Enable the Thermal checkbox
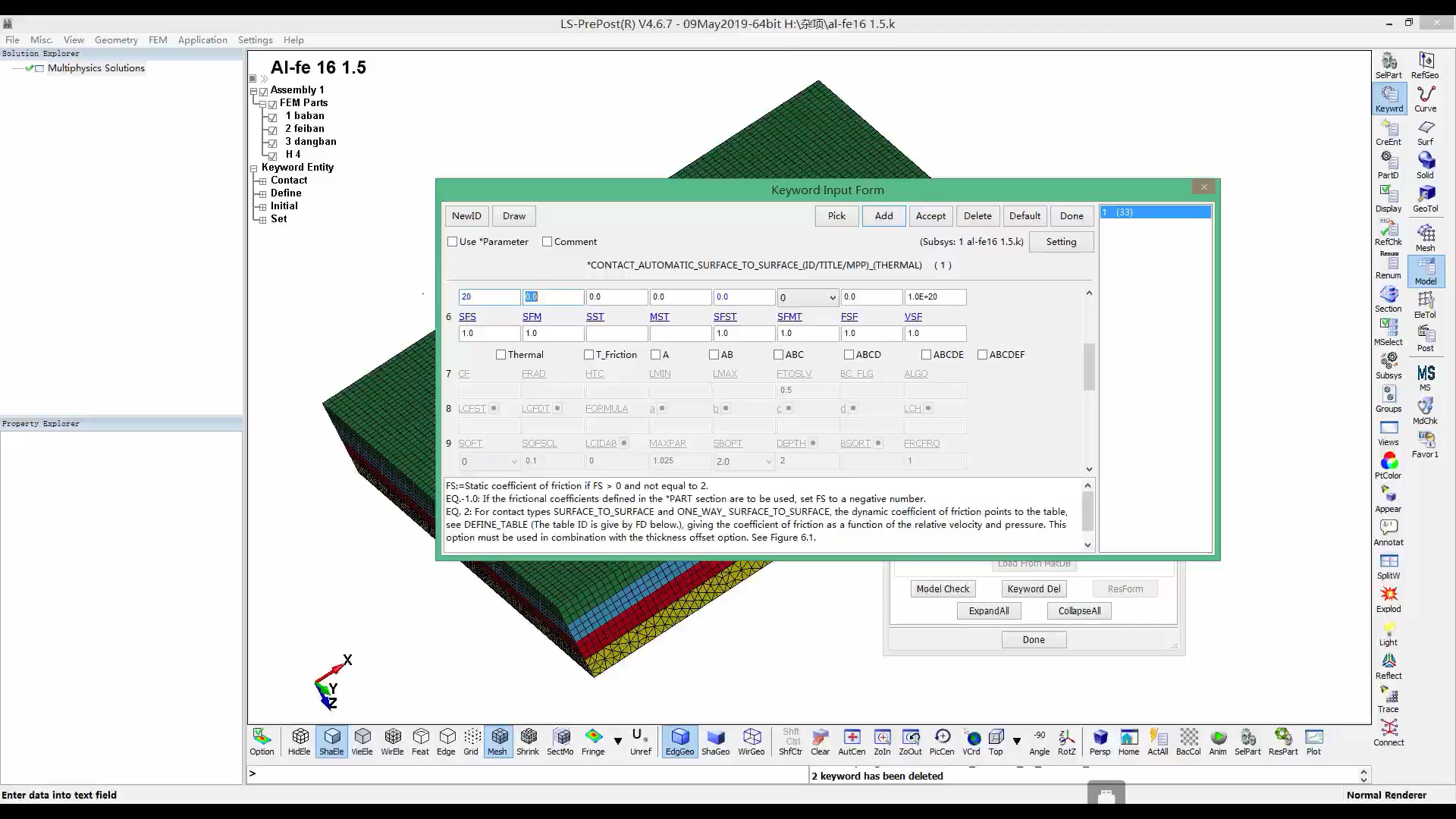Viewport: 1456px width, 819px height. click(x=500, y=355)
